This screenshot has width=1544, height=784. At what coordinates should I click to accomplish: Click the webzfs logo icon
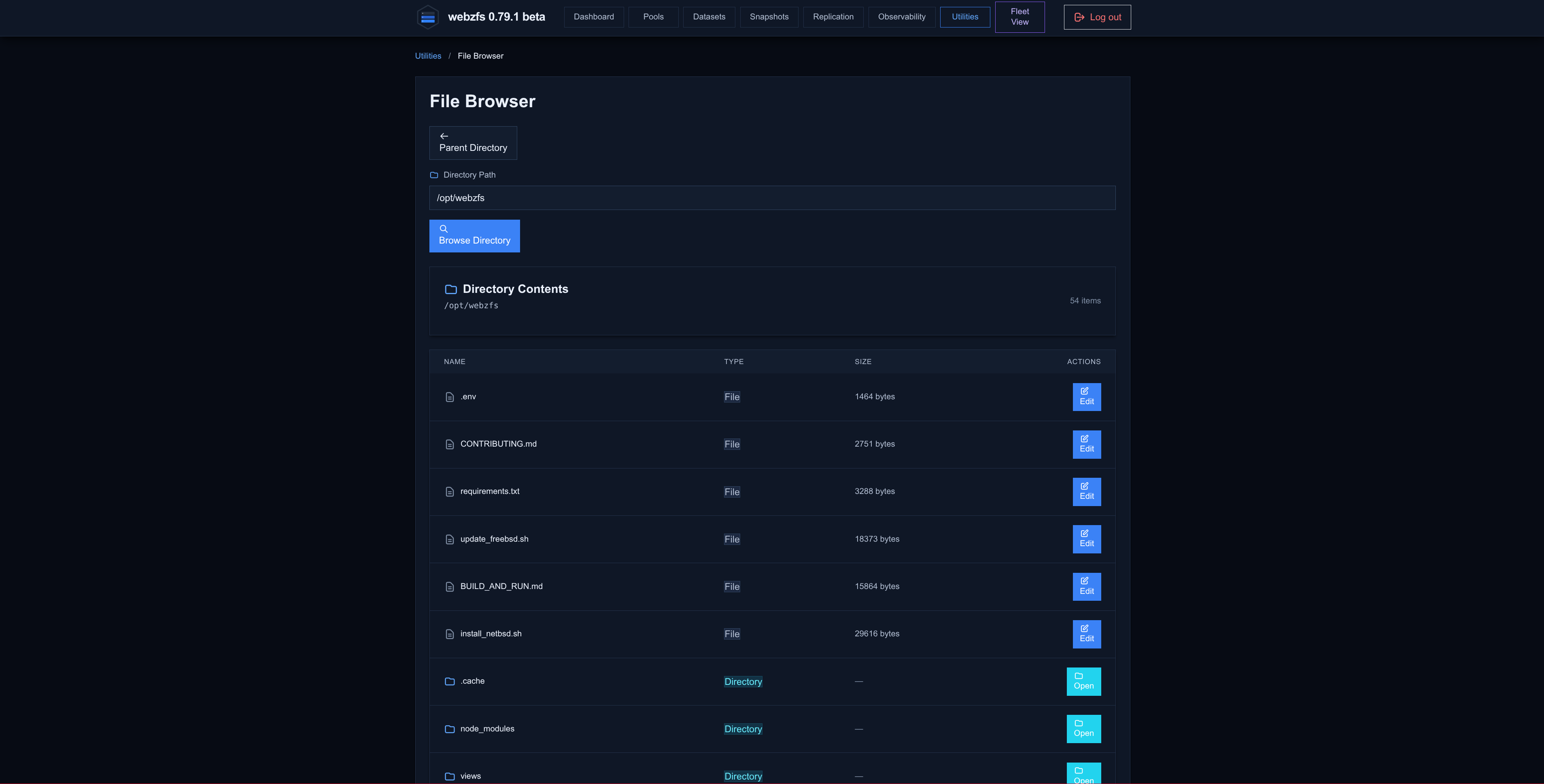point(428,17)
